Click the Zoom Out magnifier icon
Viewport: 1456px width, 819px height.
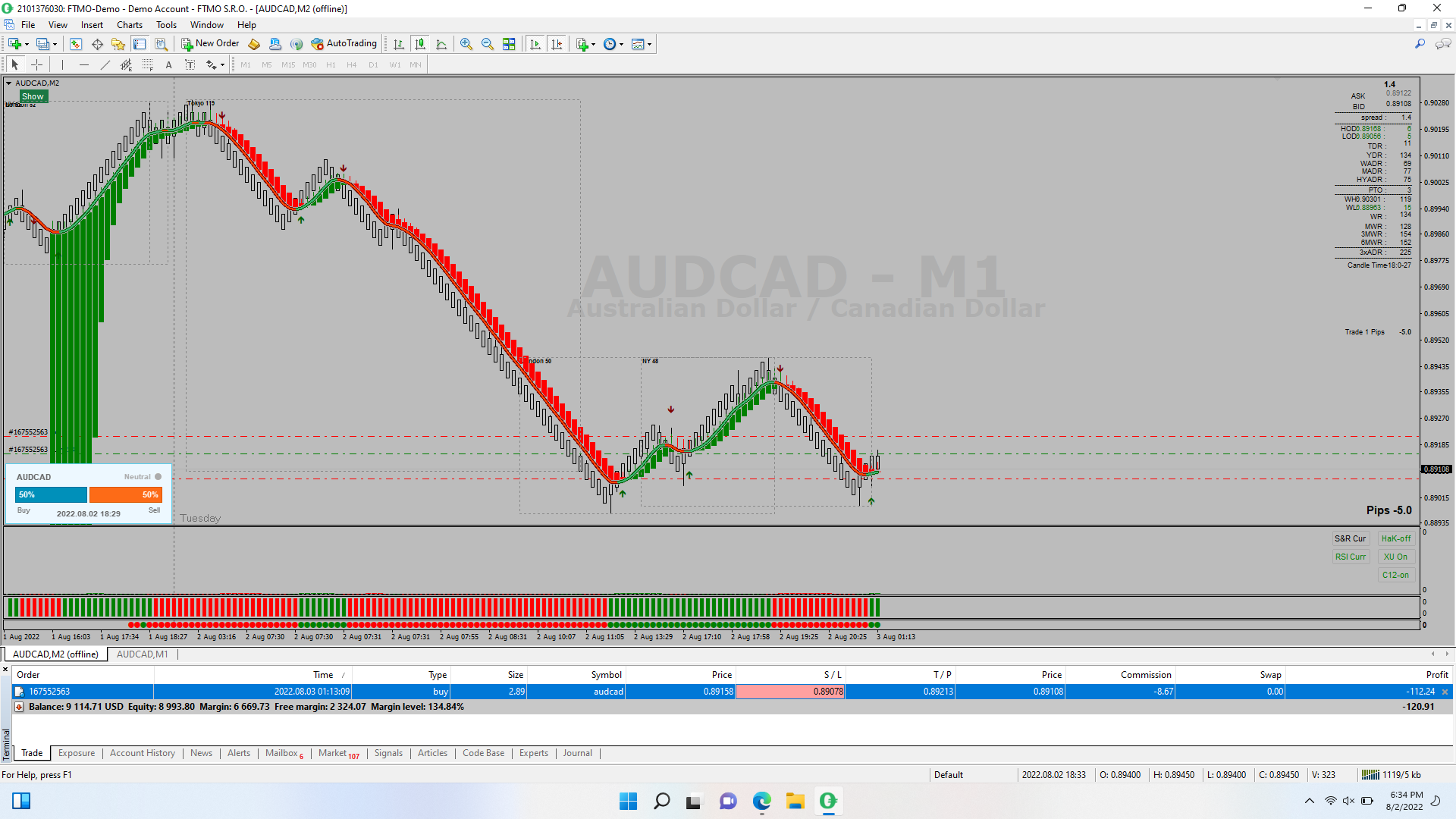point(488,44)
